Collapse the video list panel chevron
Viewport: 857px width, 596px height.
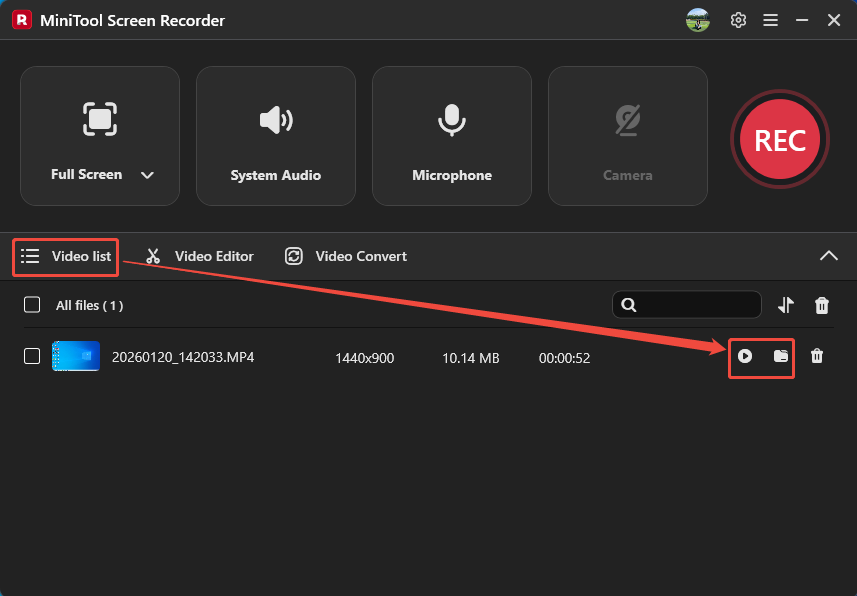pyautogui.click(x=829, y=256)
